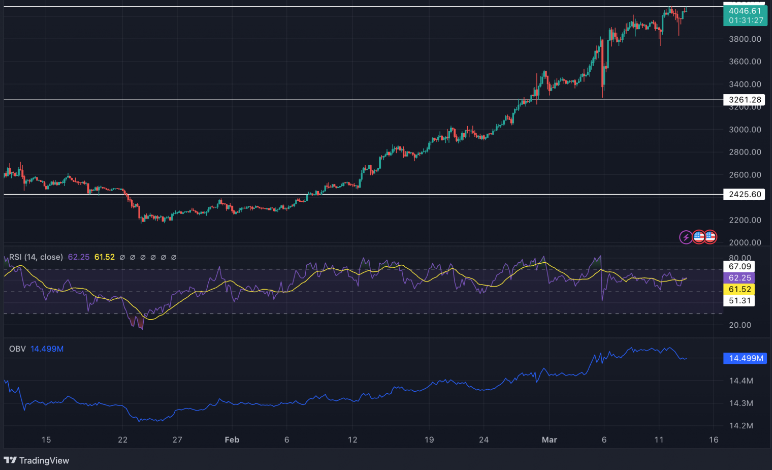Screen dimensions: 772x470
Task: Click the 3400.00 price scale label
Action: pyautogui.click(x=745, y=84)
